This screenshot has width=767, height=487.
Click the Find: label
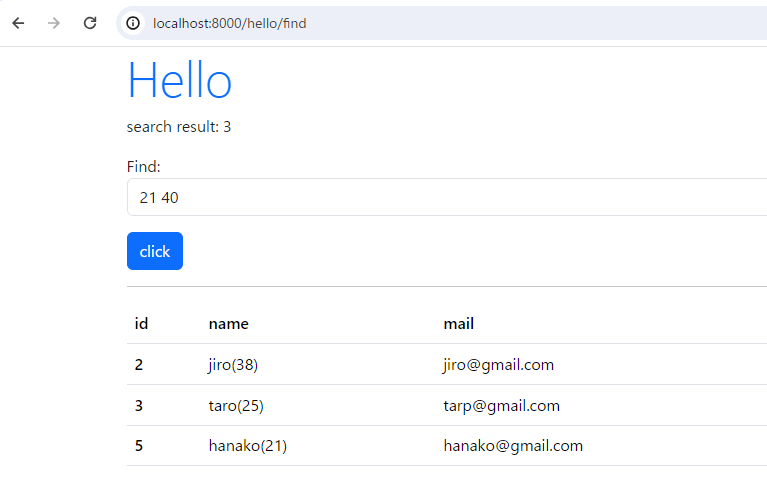[143, 167]
